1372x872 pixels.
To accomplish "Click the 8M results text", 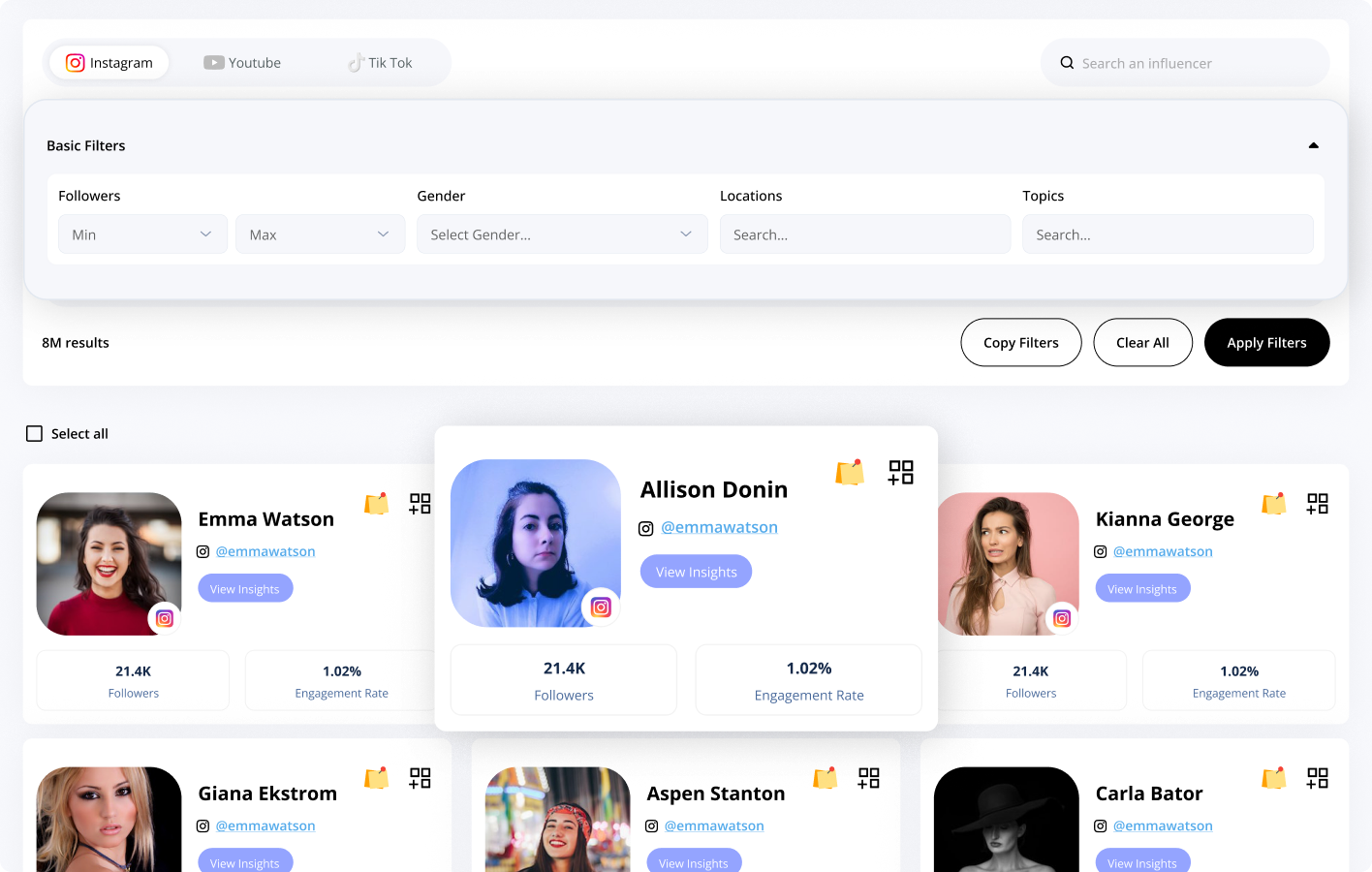I will 76,343.
